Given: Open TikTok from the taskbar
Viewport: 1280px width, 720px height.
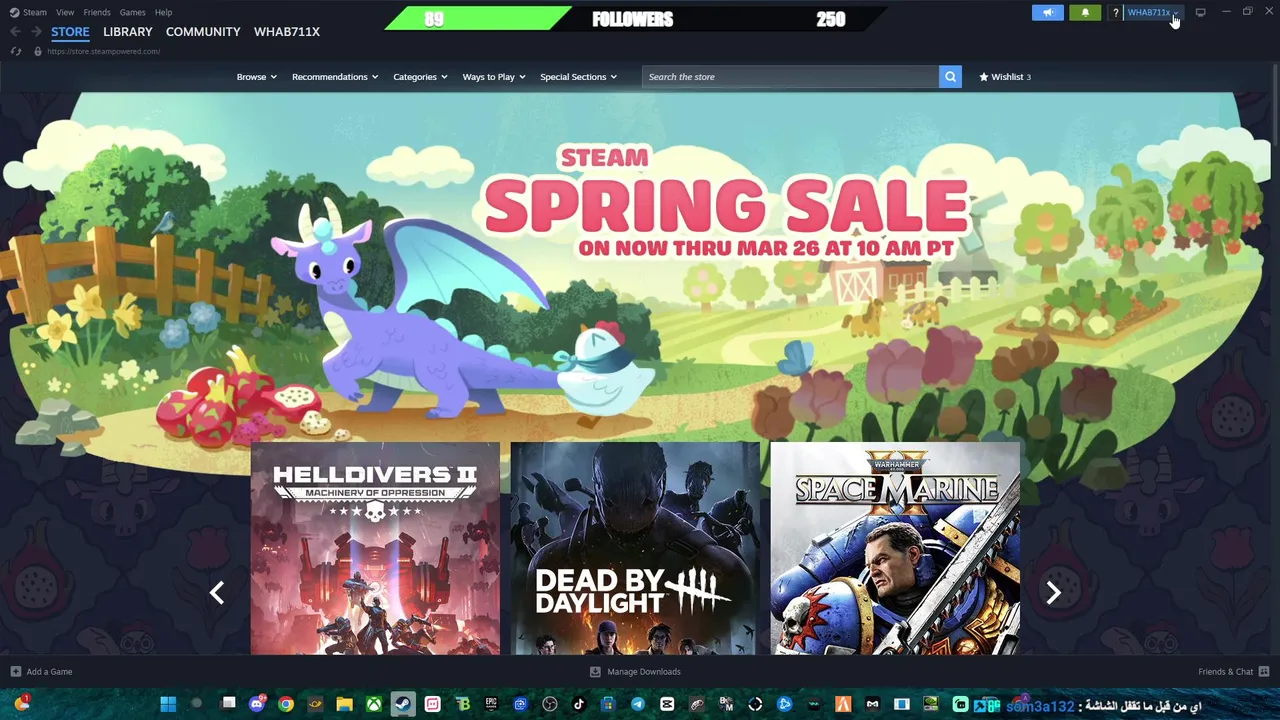Looking at the screenshot, I should 579,704.
